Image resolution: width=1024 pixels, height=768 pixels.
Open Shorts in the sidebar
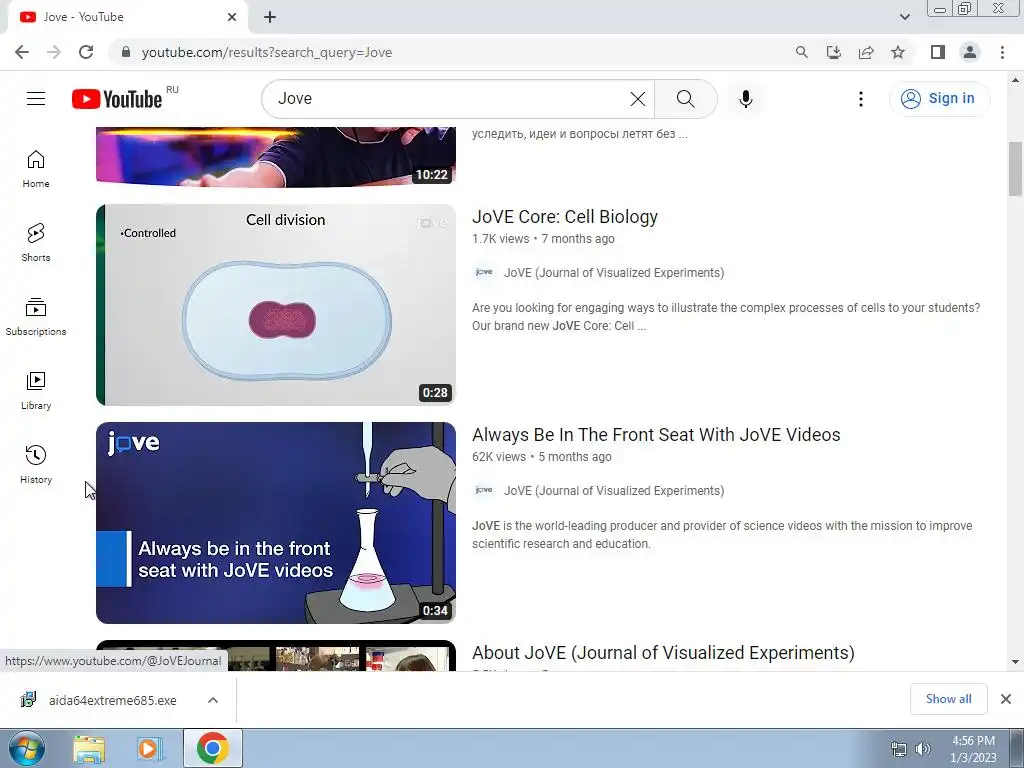click(36, 243)
